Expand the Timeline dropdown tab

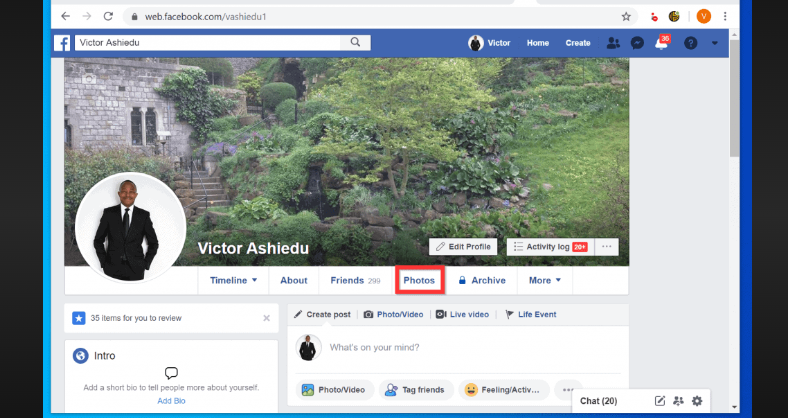tap(234, 281)
